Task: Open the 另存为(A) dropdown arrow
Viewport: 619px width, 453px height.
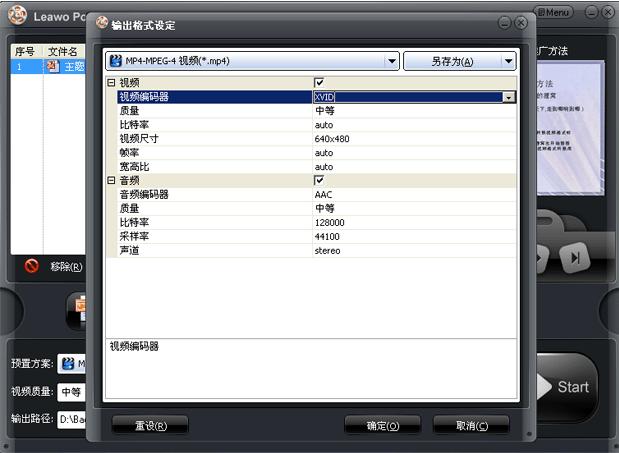Action: [508, 61]
